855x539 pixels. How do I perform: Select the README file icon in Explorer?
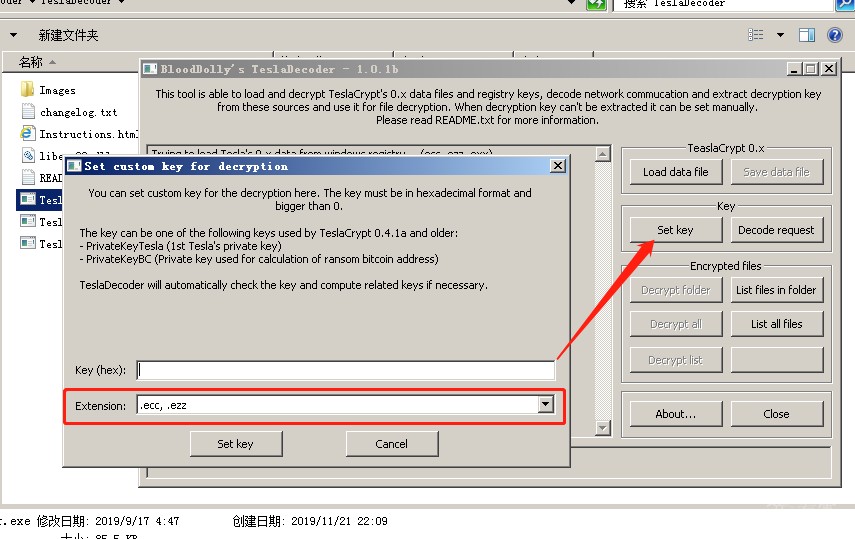28,177
